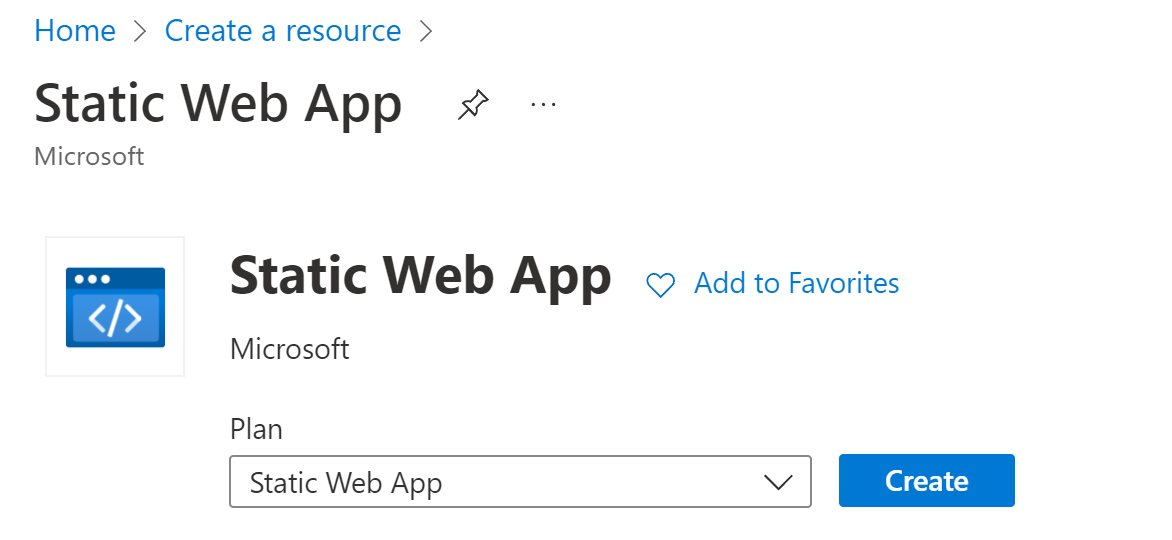The width and height of the screenshot is (1172, 540).
Task: Click the bold product heading beside the logo
Action: (x=420, y=276)
